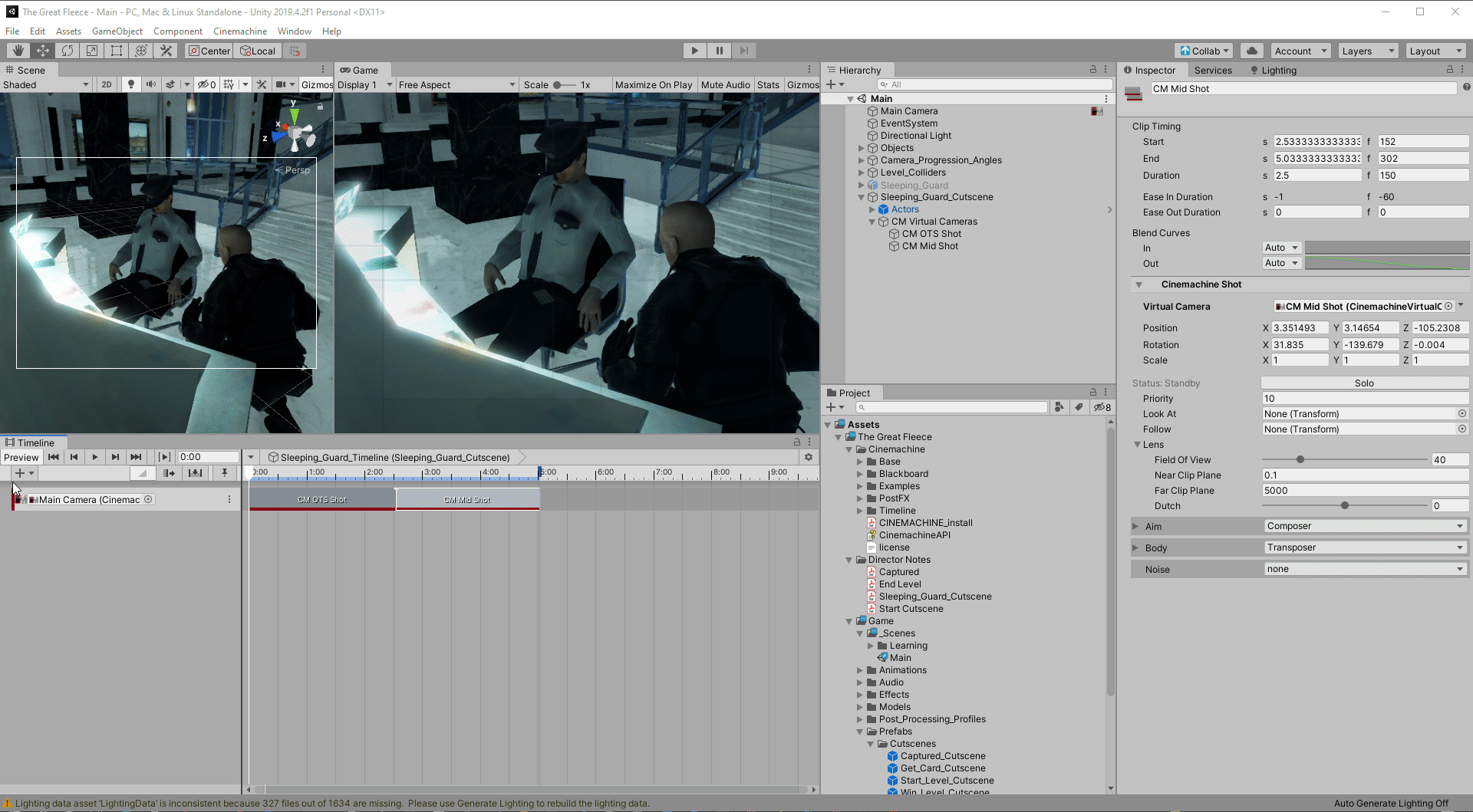
Task: Click the Timeline marker pin icon
Action: click(225, 473)
